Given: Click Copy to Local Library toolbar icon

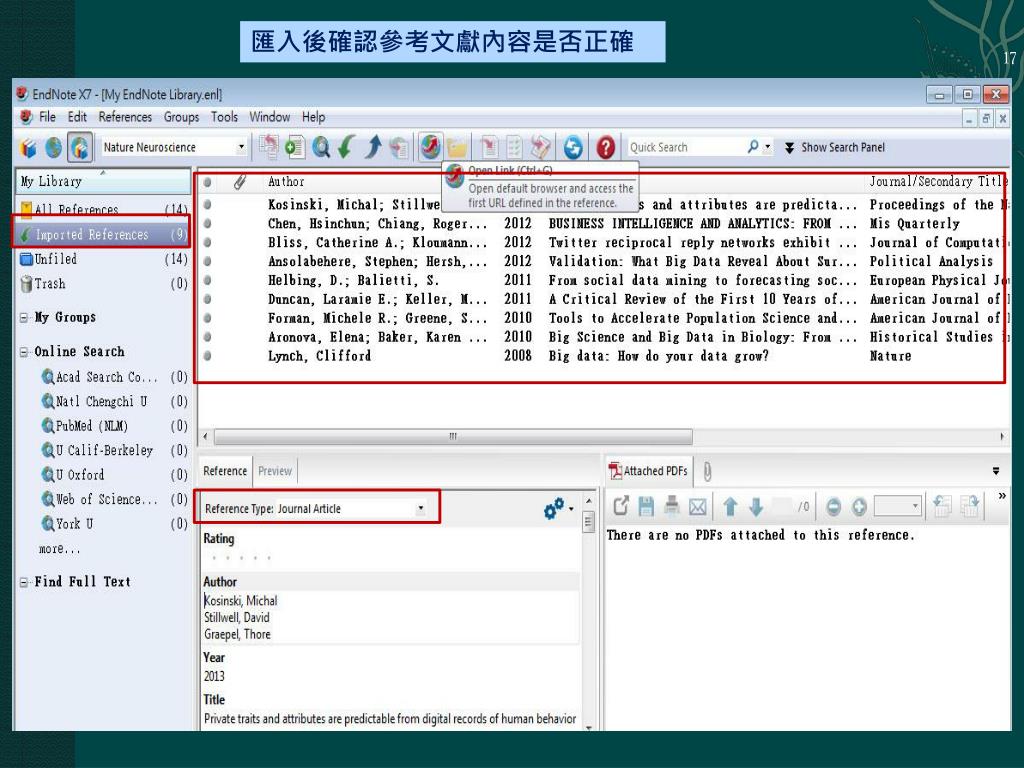Looking at the screenshot, I should (x=268, y=147).
